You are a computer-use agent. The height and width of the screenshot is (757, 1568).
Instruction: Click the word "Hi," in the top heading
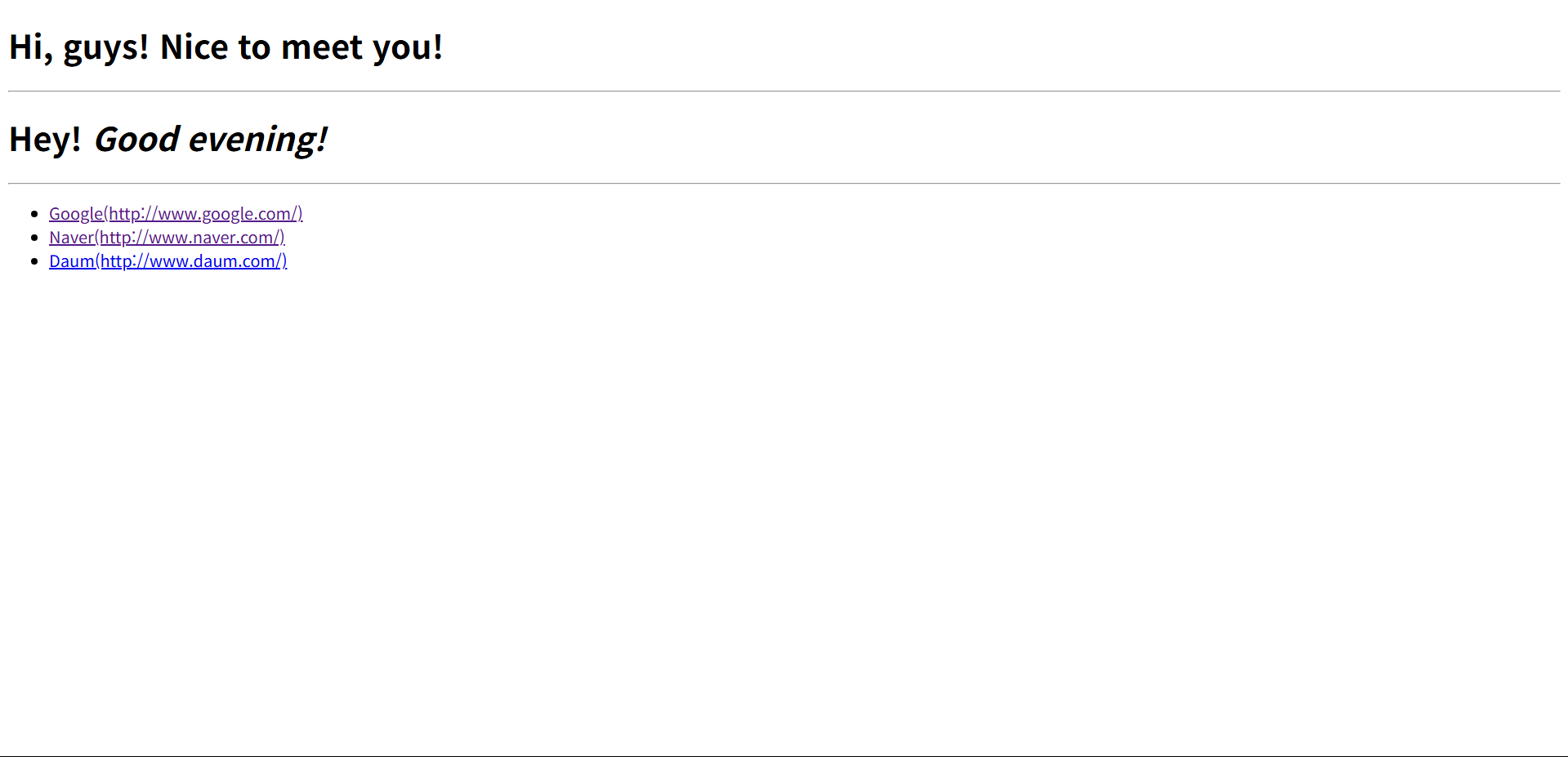pos(31,47)
